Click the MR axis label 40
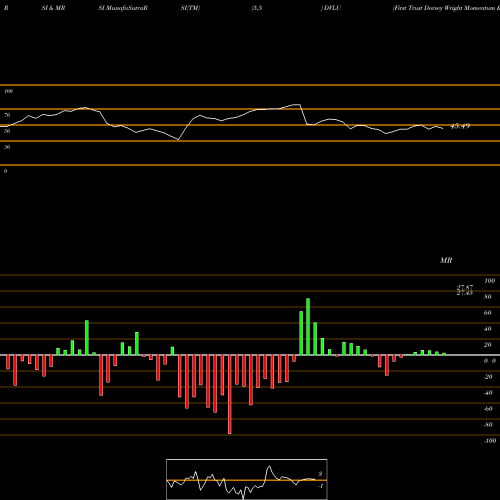Image resolution: width=500 pixels, height=500 pixels. pyautogui.click(x=488, y=329)
